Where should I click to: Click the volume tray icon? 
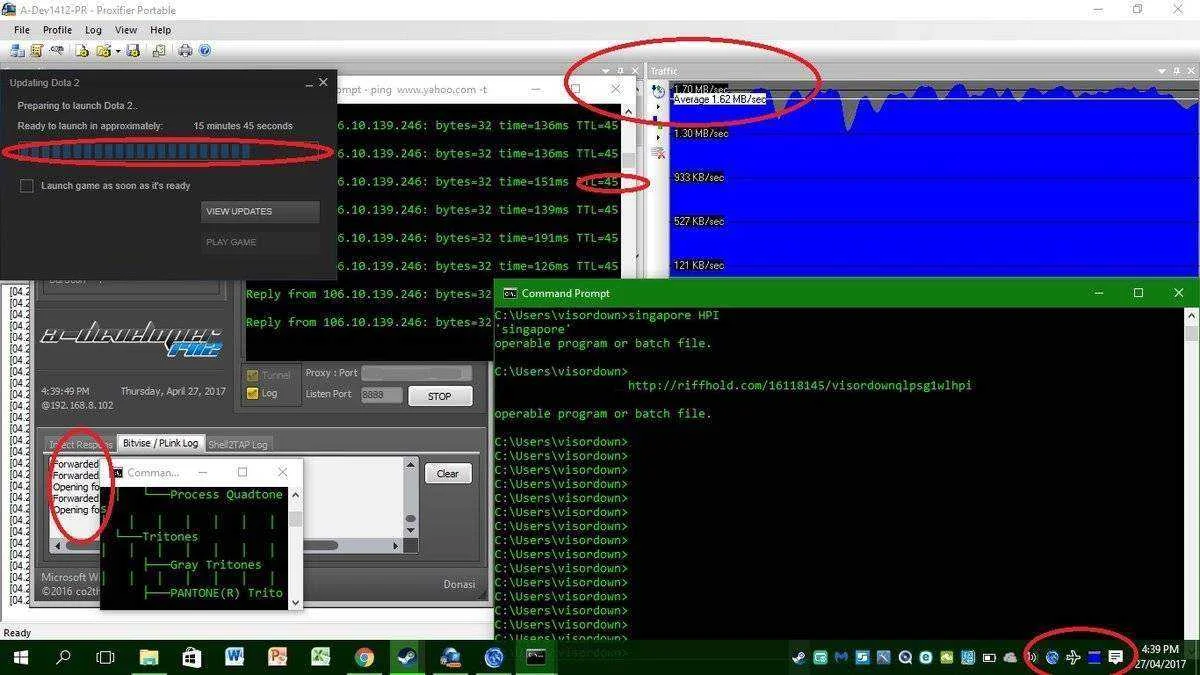(1032, 657)
